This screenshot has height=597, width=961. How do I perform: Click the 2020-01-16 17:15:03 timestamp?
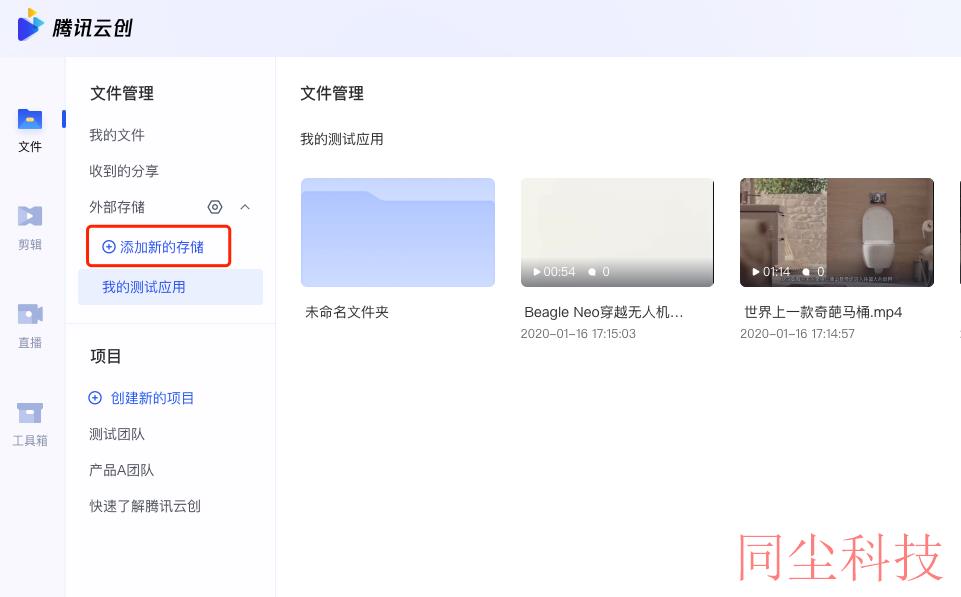578,333
